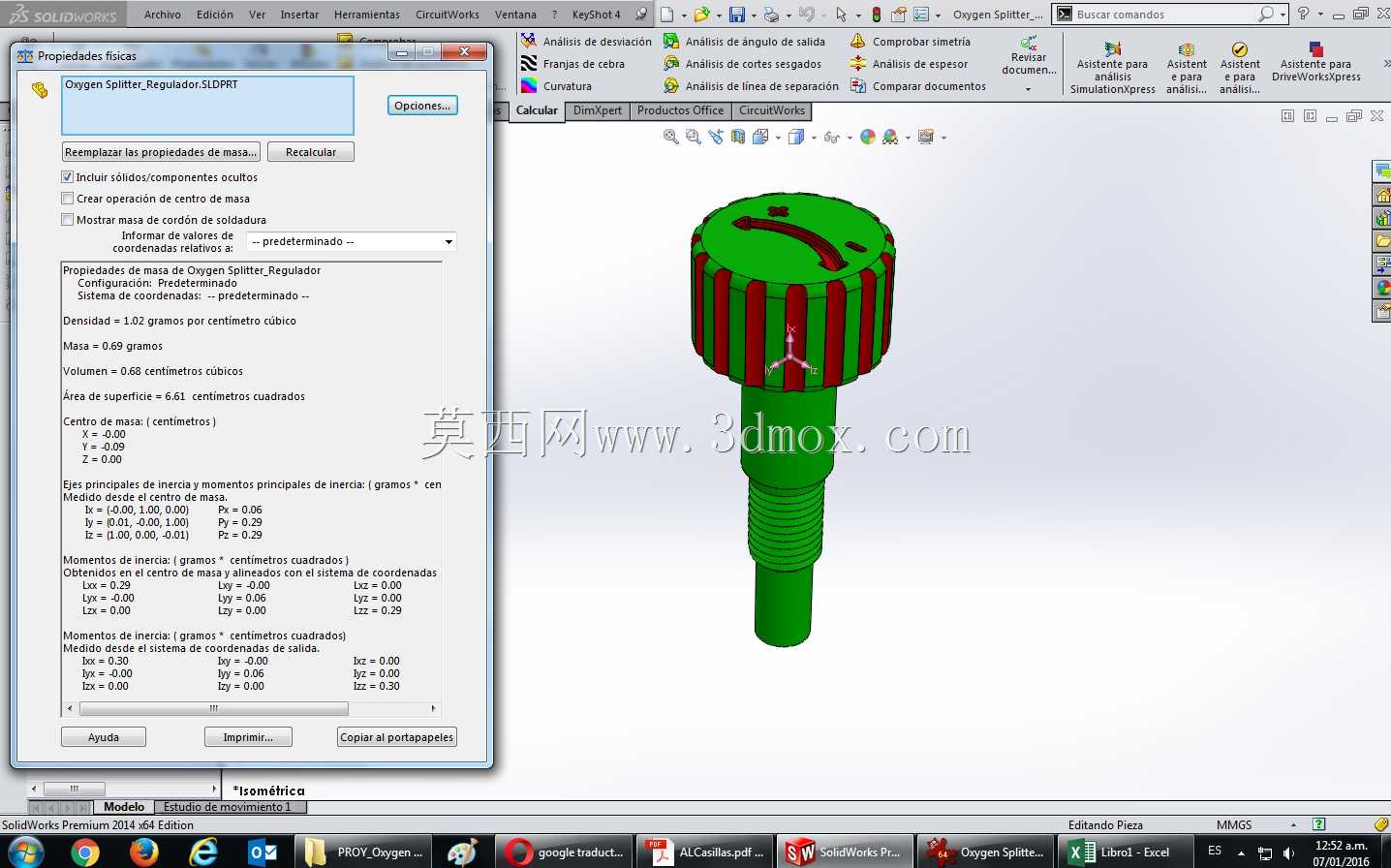Open Análisis de ángulo de salida

click(744, 42)
